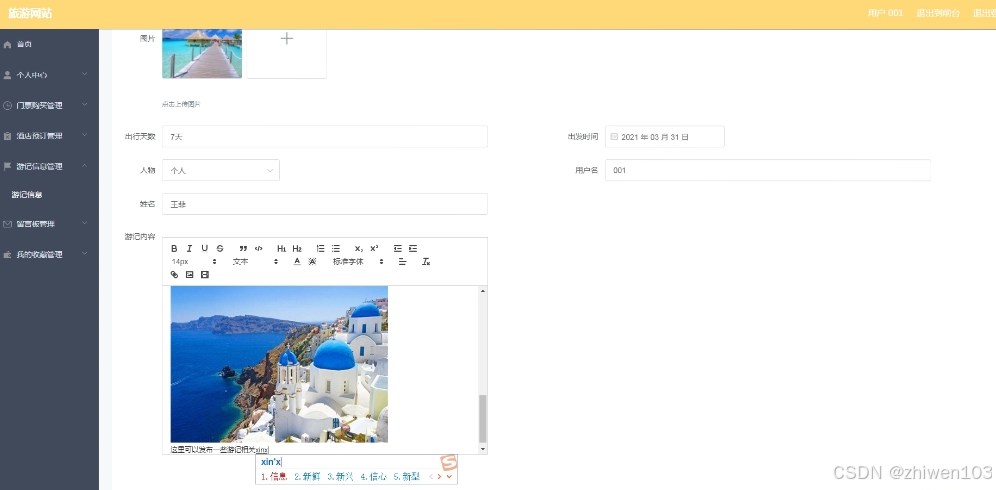Insert an image into the editor
996x490 pixels.
pyautogui.click(x=189, y=275)
